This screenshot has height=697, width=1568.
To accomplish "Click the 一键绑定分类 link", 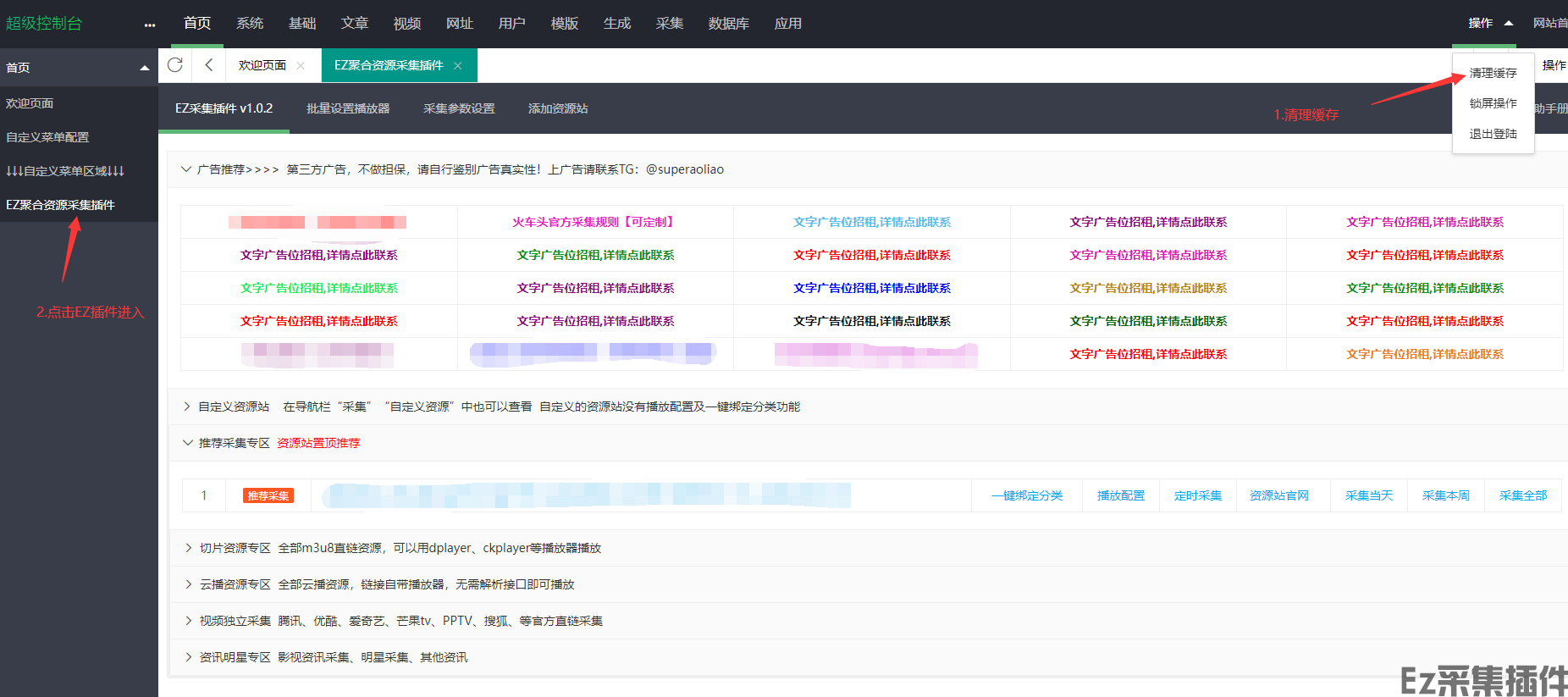I will [1027, 495].
